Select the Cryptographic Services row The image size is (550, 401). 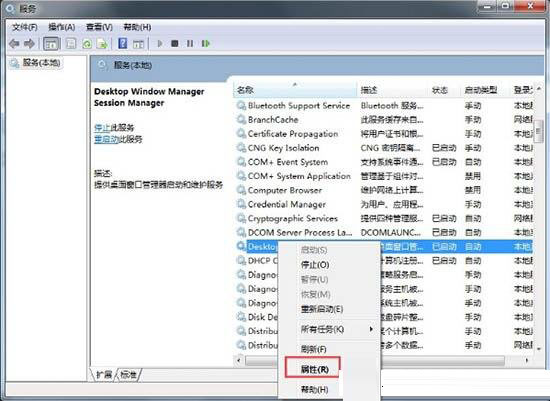(385, 218)
